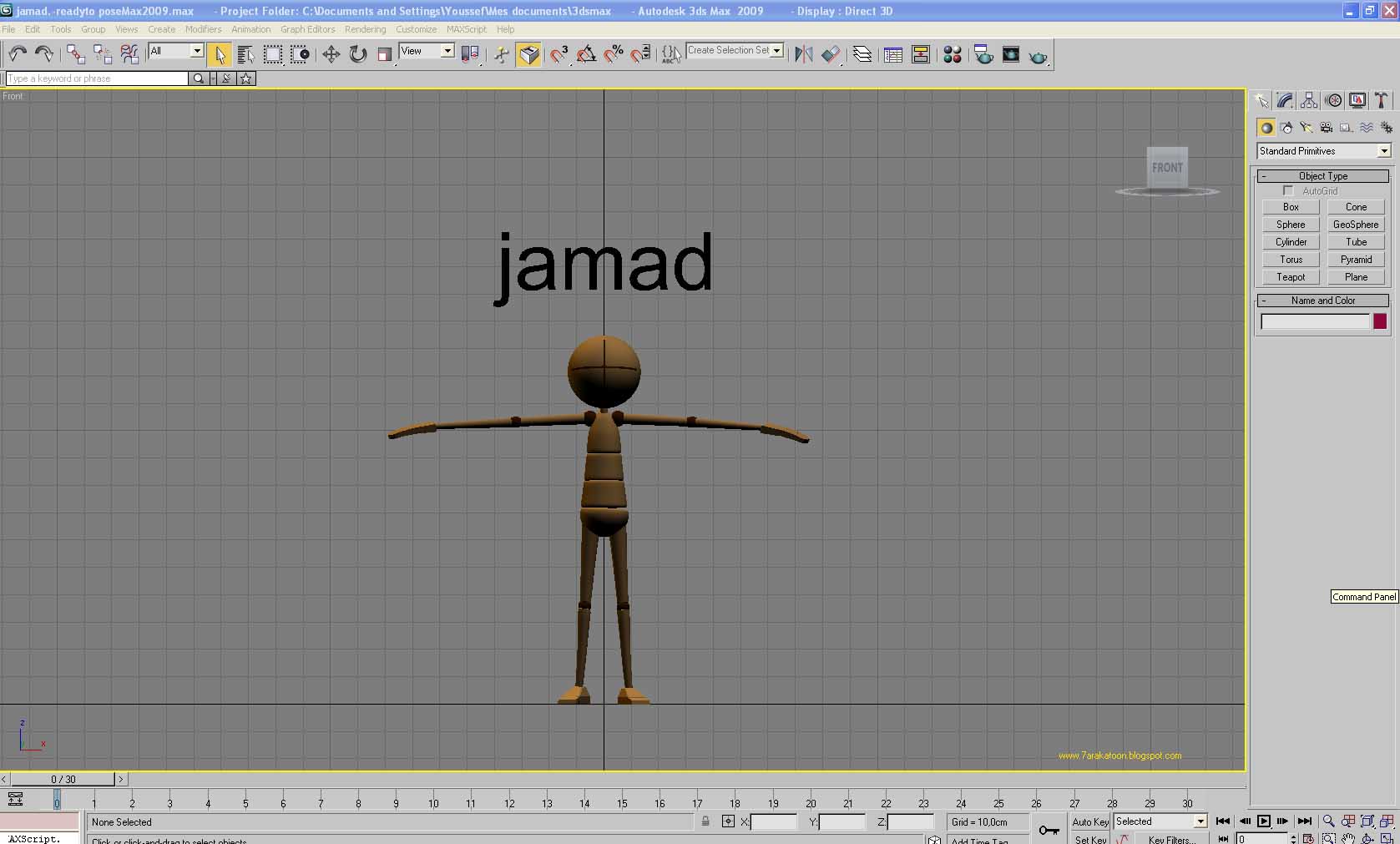The width and height of the screenshot is (1400, 844).
Task: Open the Animation menu
Action: tap(250, 29)
